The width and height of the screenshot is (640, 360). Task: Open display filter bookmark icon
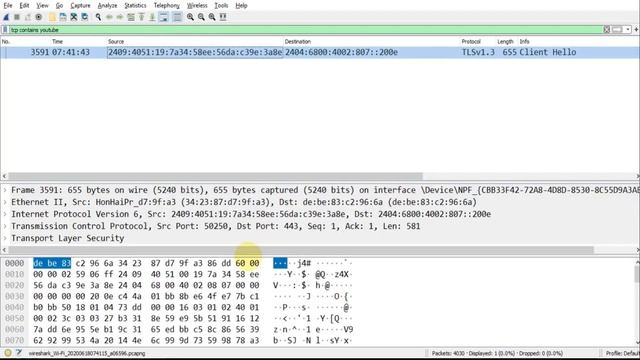tap(5, 30)
